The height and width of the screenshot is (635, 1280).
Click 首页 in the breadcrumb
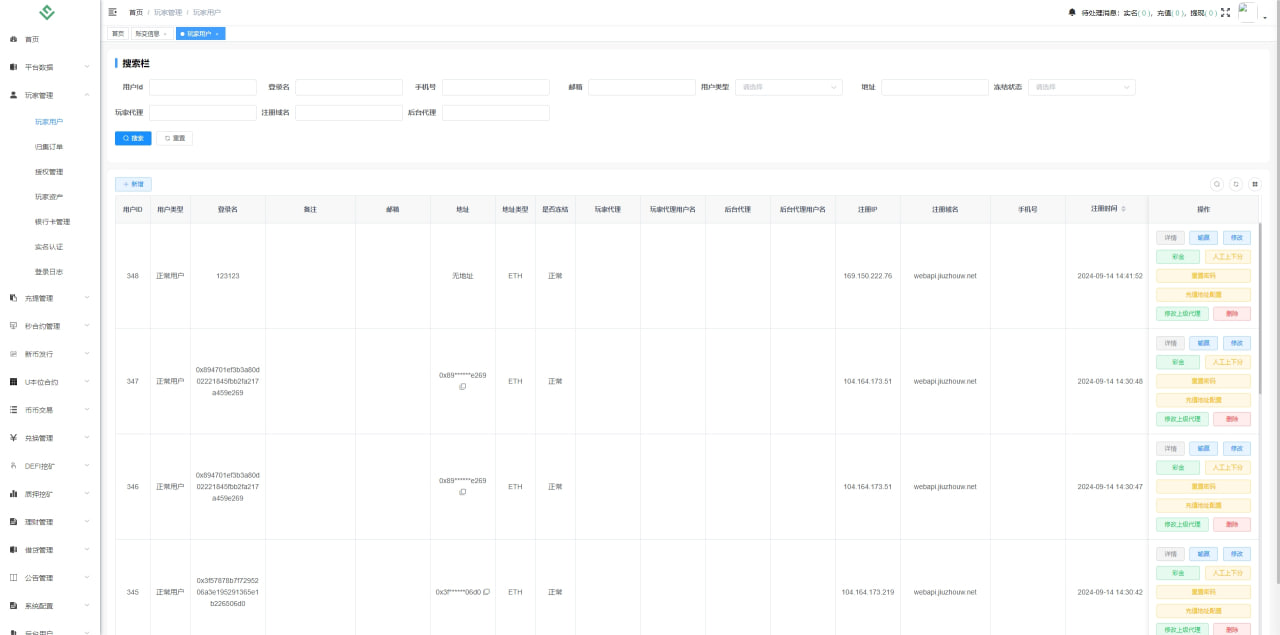136,12
